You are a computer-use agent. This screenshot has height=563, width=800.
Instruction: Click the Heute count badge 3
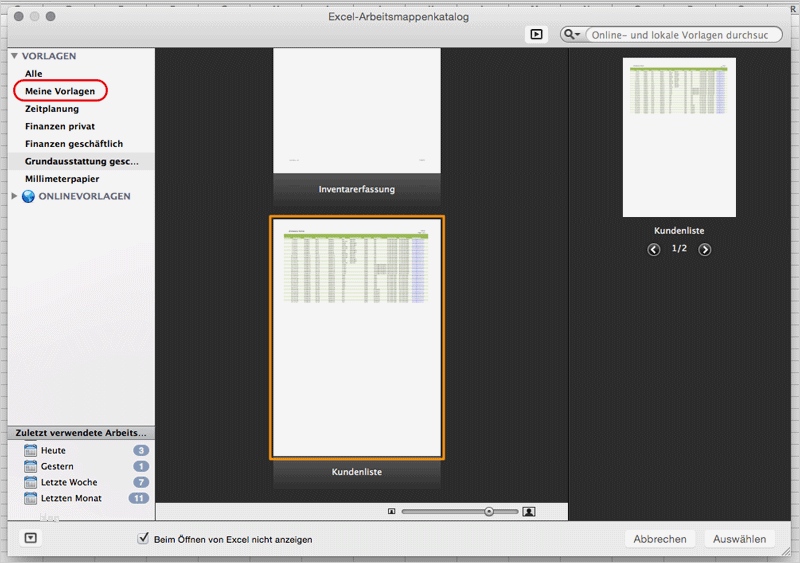[x=141, y=450]
